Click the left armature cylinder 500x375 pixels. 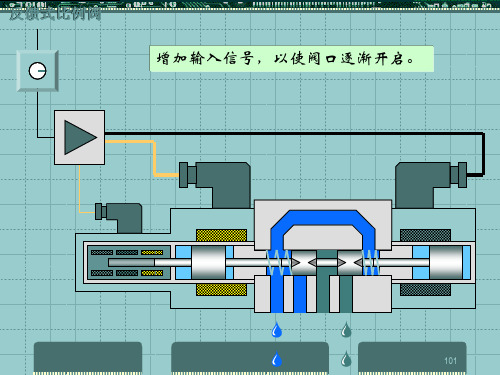point(208,263)
